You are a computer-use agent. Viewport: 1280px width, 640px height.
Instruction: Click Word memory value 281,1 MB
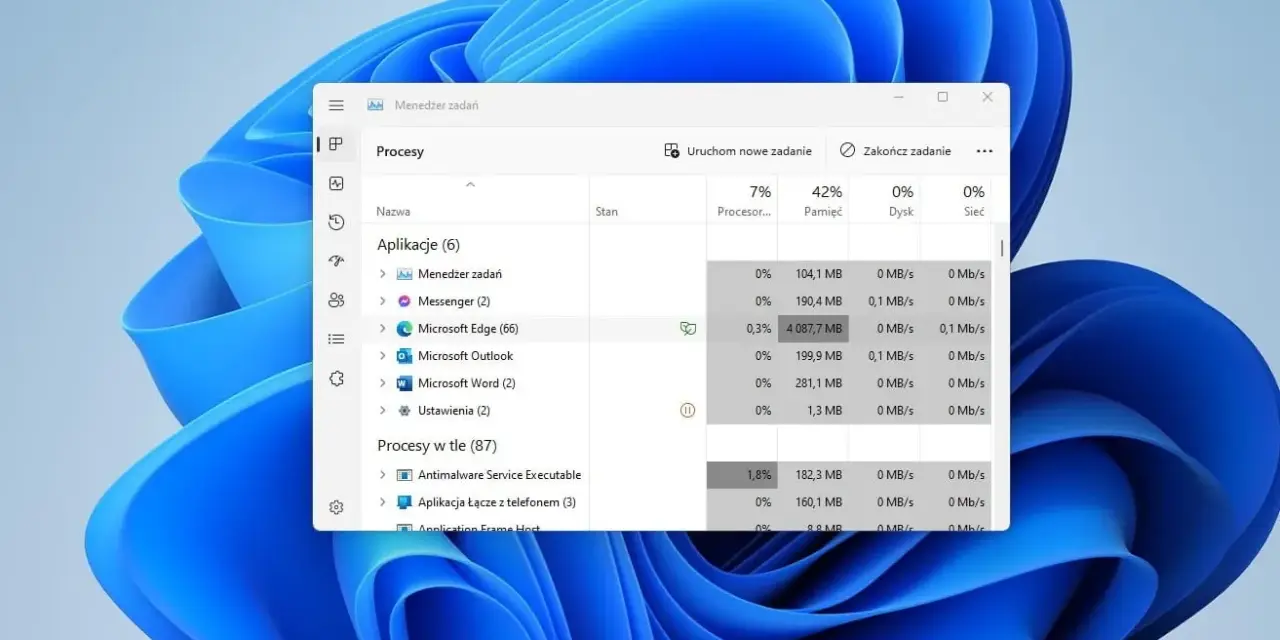813,383
